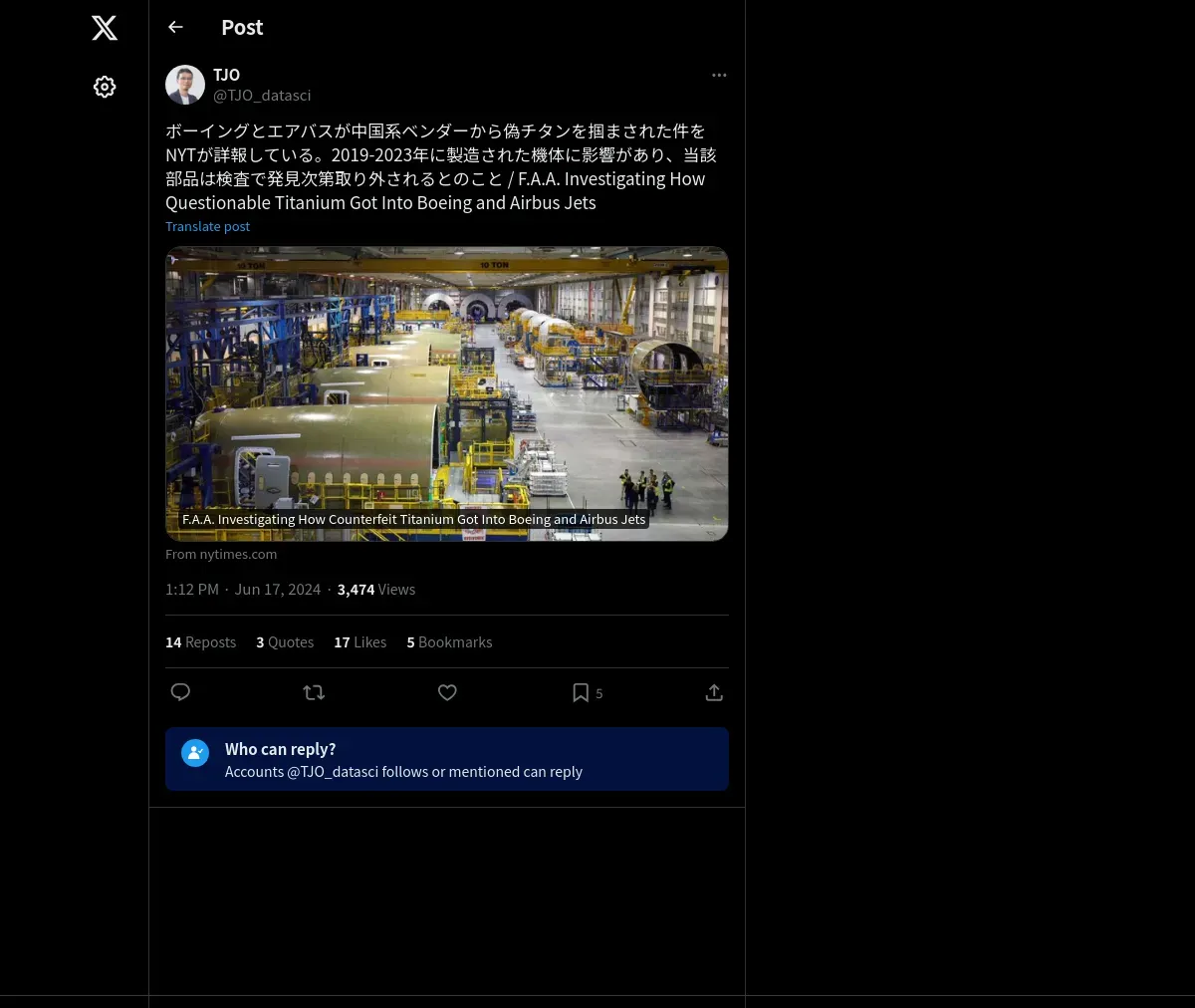This screenshot has width=1195, height=1008.
Task: Go back using the arrow icon
Action: 175,27
